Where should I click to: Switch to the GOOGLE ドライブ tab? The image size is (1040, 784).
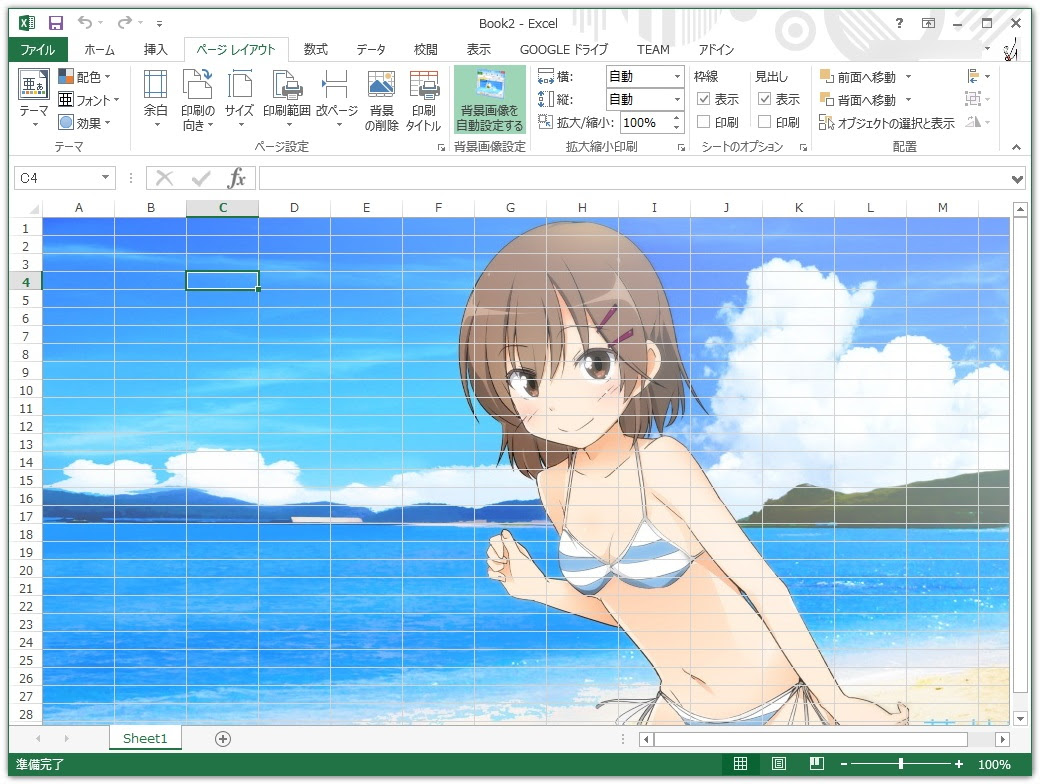tap(563, 50)
